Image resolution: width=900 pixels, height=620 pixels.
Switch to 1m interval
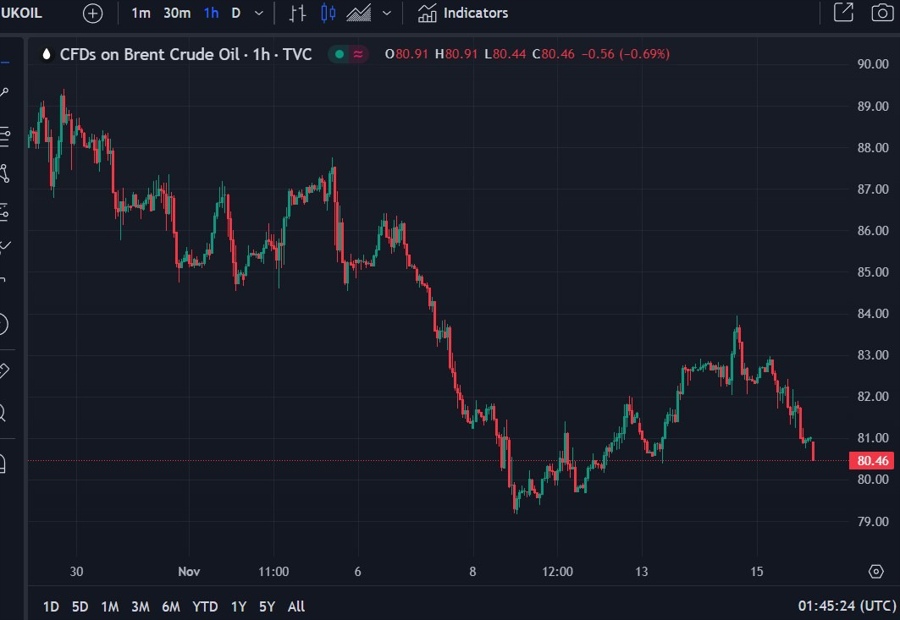[141, 13]
